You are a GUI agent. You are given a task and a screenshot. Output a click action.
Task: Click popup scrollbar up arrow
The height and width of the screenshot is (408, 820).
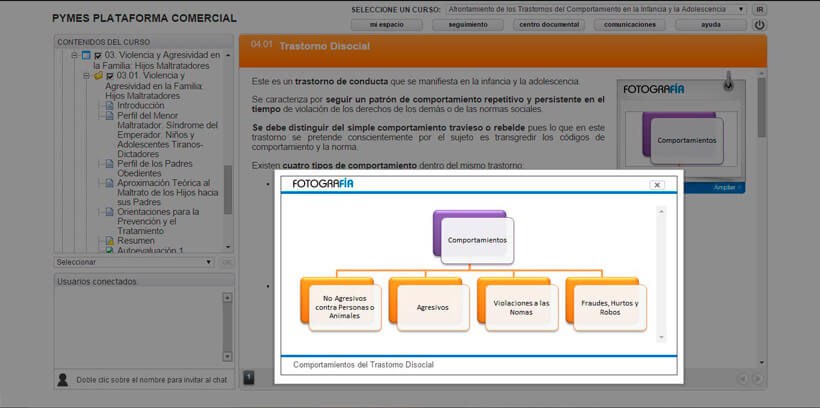(662, 211)
